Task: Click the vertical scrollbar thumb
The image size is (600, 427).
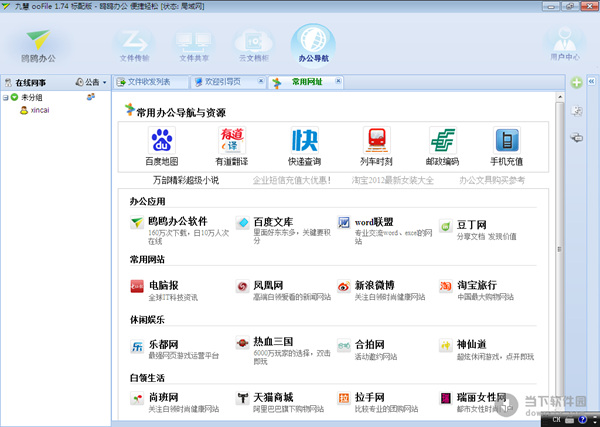Action: coord(560,249)
